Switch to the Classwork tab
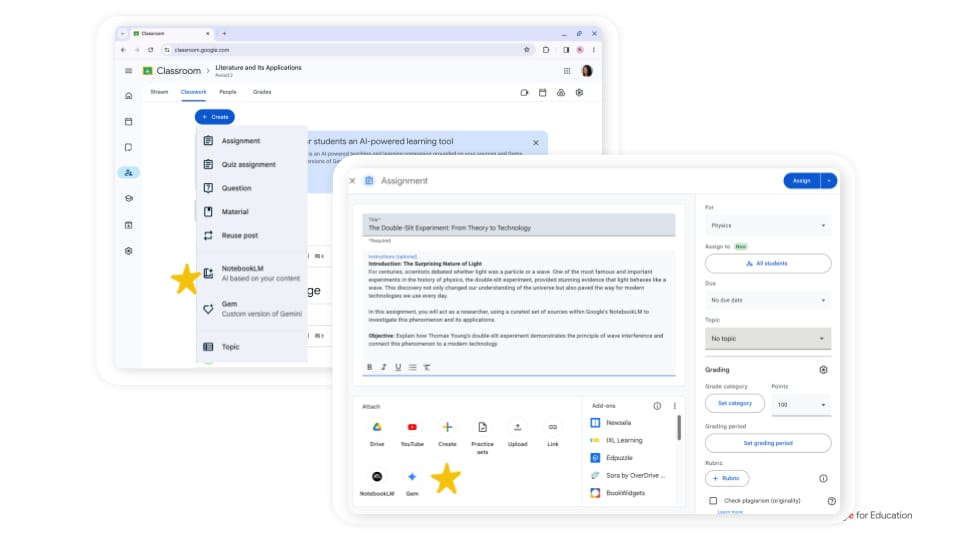960x540 pixels. (193, 92)
